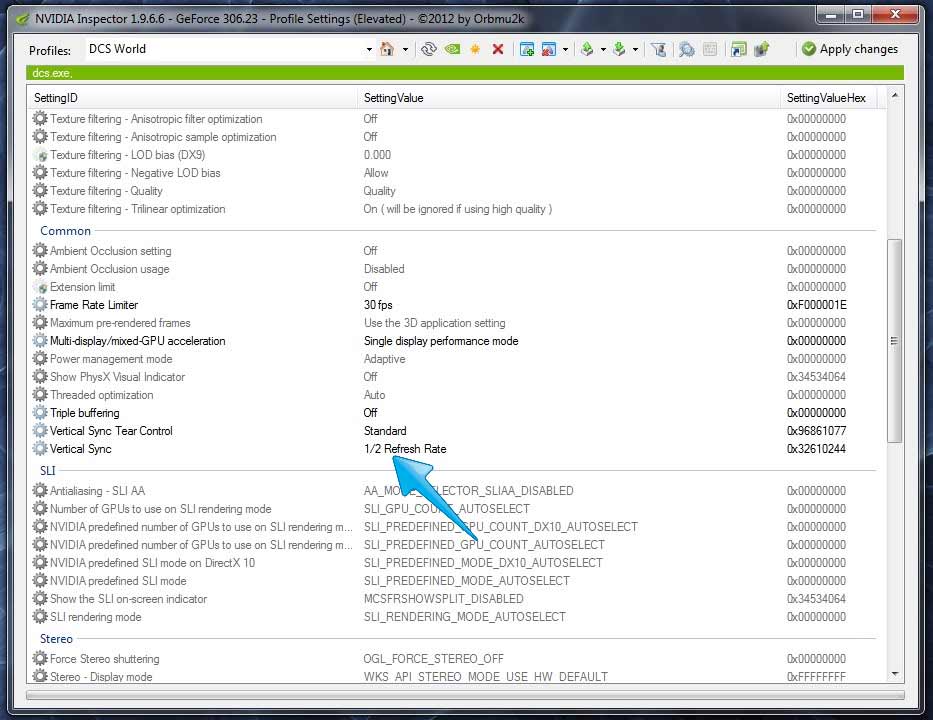Click the refresh profiles icon
933x720 pixels.
428,49
